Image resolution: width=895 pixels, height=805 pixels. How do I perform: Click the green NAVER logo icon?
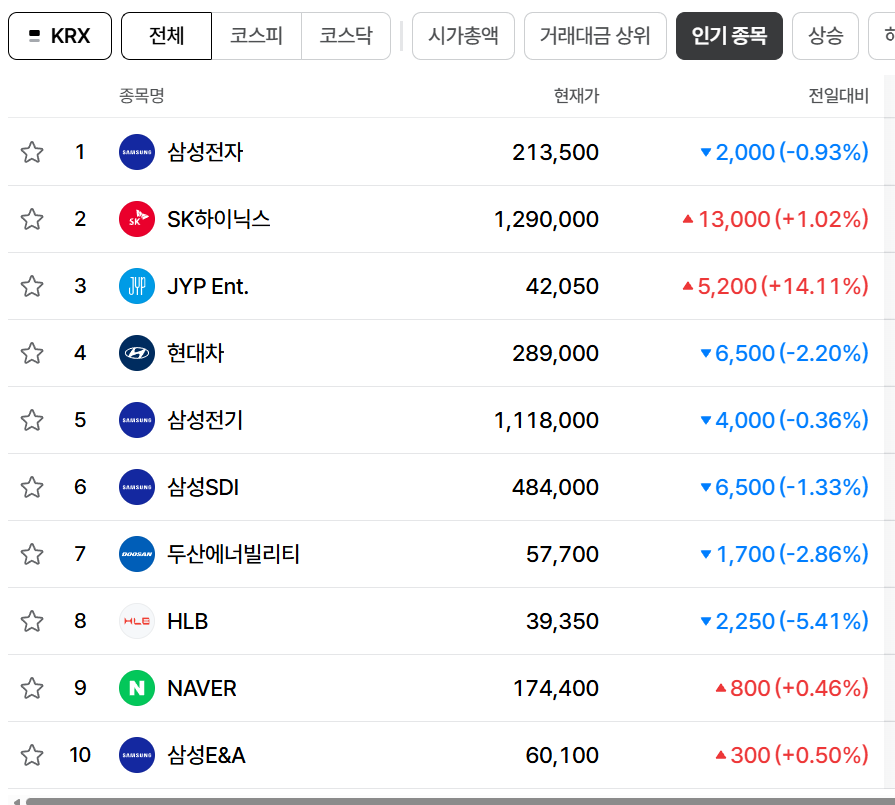coord(137,688)
